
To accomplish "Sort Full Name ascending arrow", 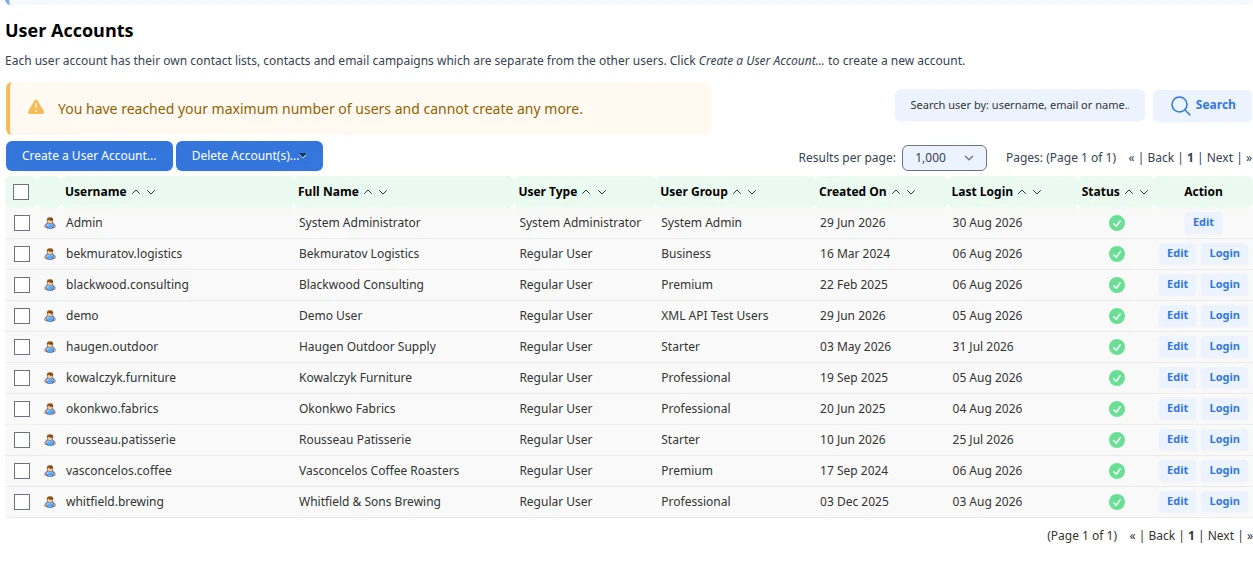I will click(368, 192).
